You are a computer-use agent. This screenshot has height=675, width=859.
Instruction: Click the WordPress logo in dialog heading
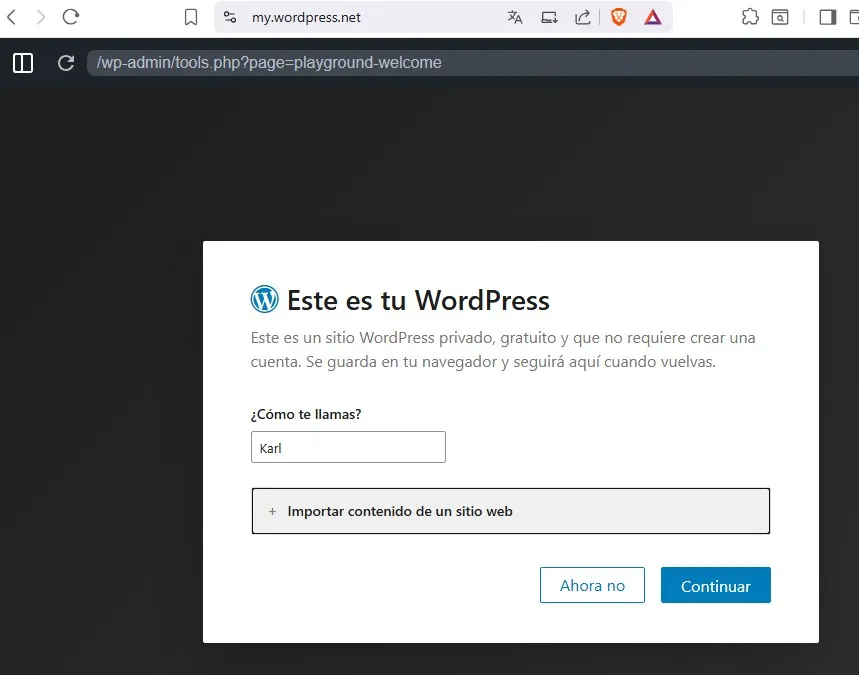tap(264, 299)
